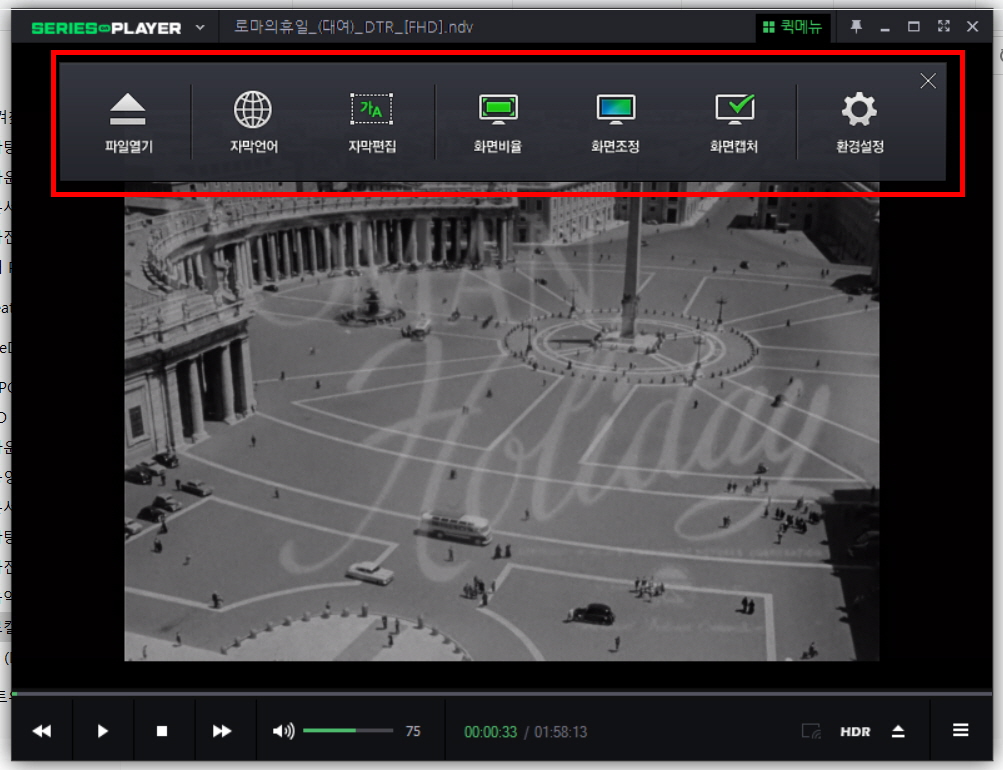The width and height of the screenshot is (1003, 770).
Task: Capture the screen with 화면캡처
Action: tap(734, 123)
